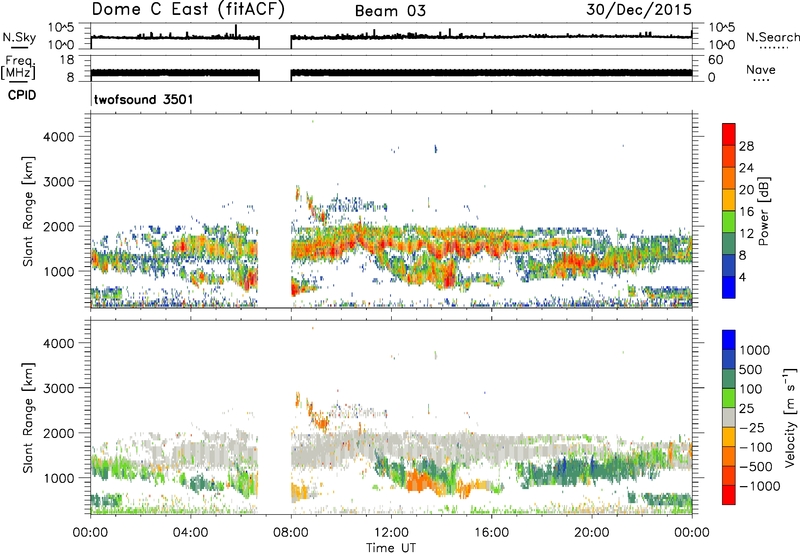Click the 'twofsound 3501' text
Screen dimensions: 800x554
click(144, 99)
